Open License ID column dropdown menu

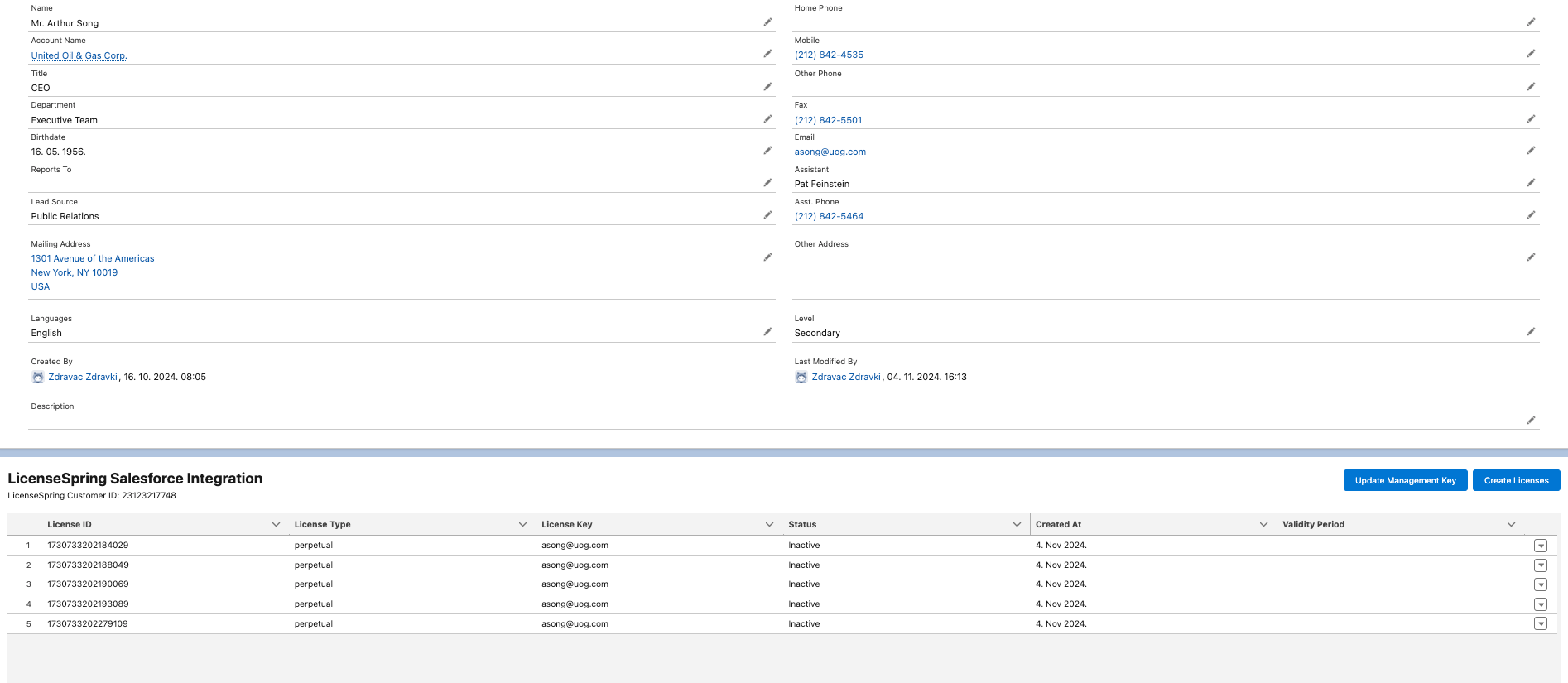[276, 525]
